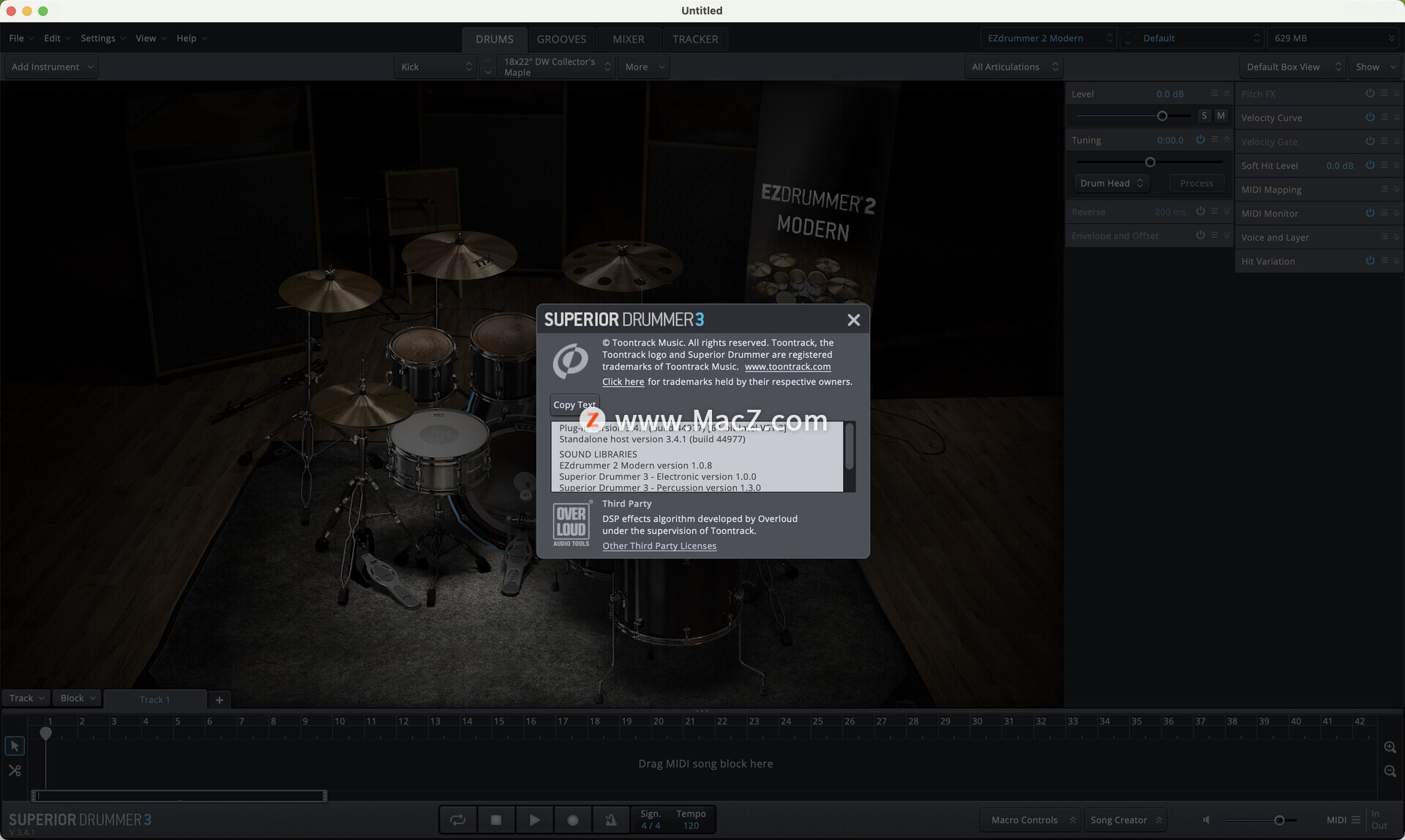This screenshot has height=840, width=1405.
Task: Expand the Macro Controls panel
Action: pyautogui.click(x=1032, y=820)
